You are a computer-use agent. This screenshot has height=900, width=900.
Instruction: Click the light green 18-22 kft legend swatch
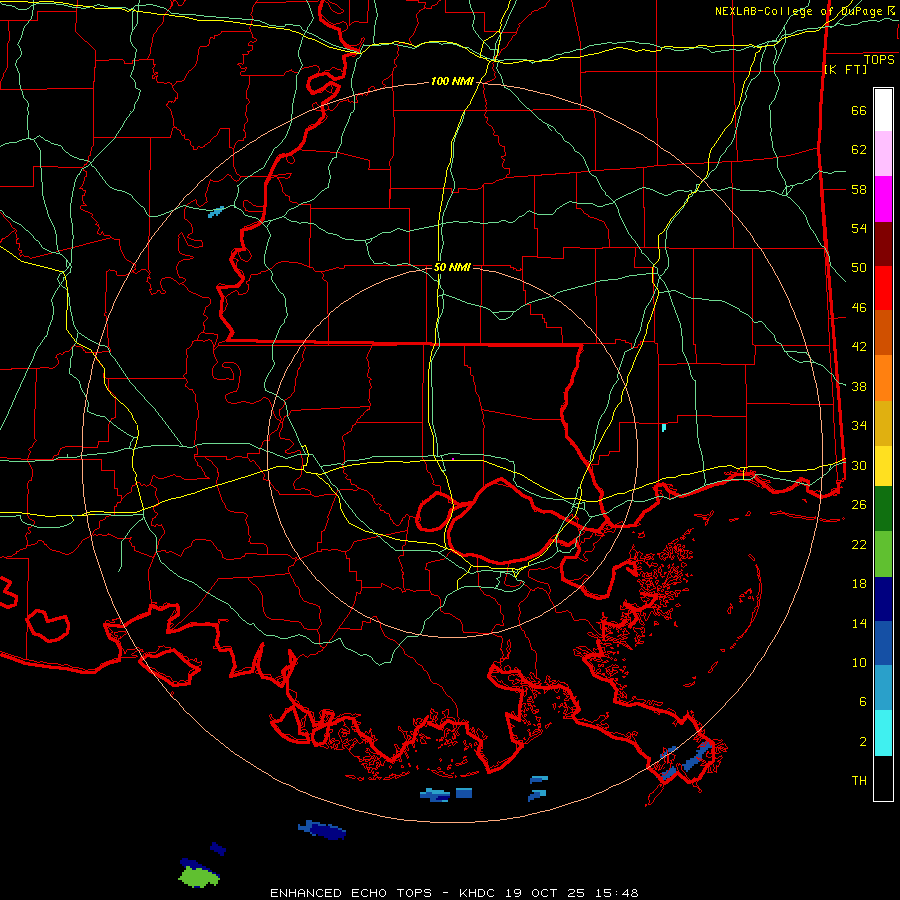pos(883,554)
